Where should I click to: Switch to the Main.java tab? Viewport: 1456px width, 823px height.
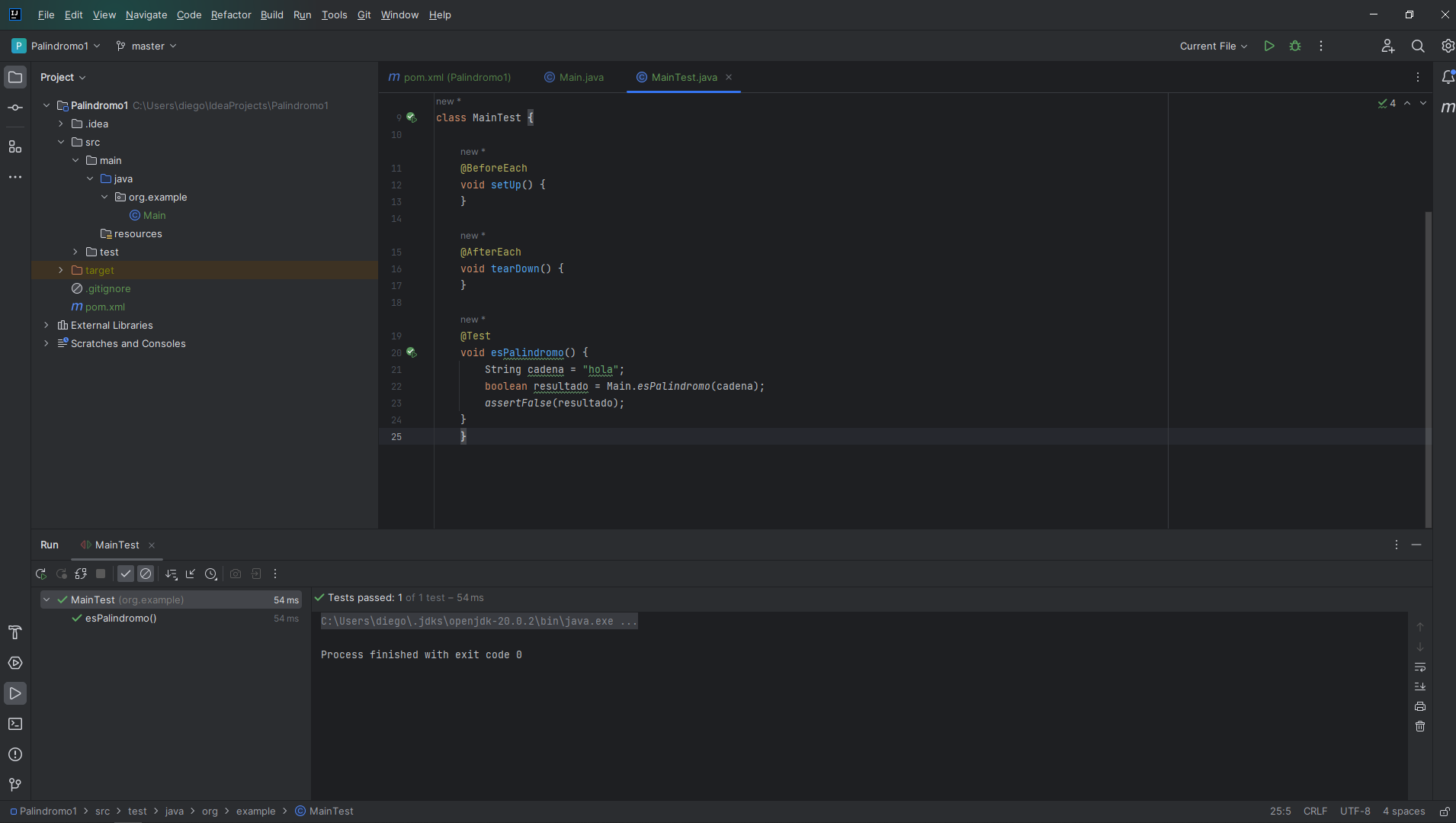click(581, 77)
